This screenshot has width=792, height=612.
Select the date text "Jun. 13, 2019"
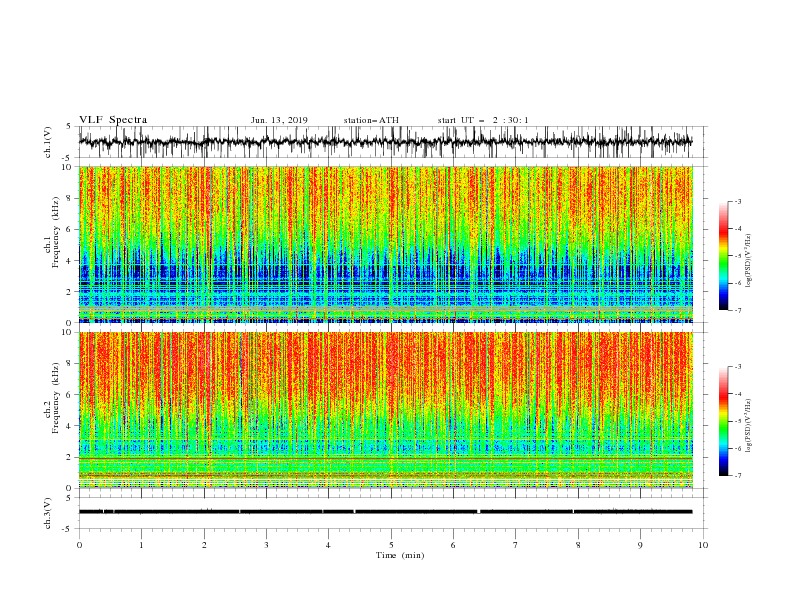tap(279, 120)
